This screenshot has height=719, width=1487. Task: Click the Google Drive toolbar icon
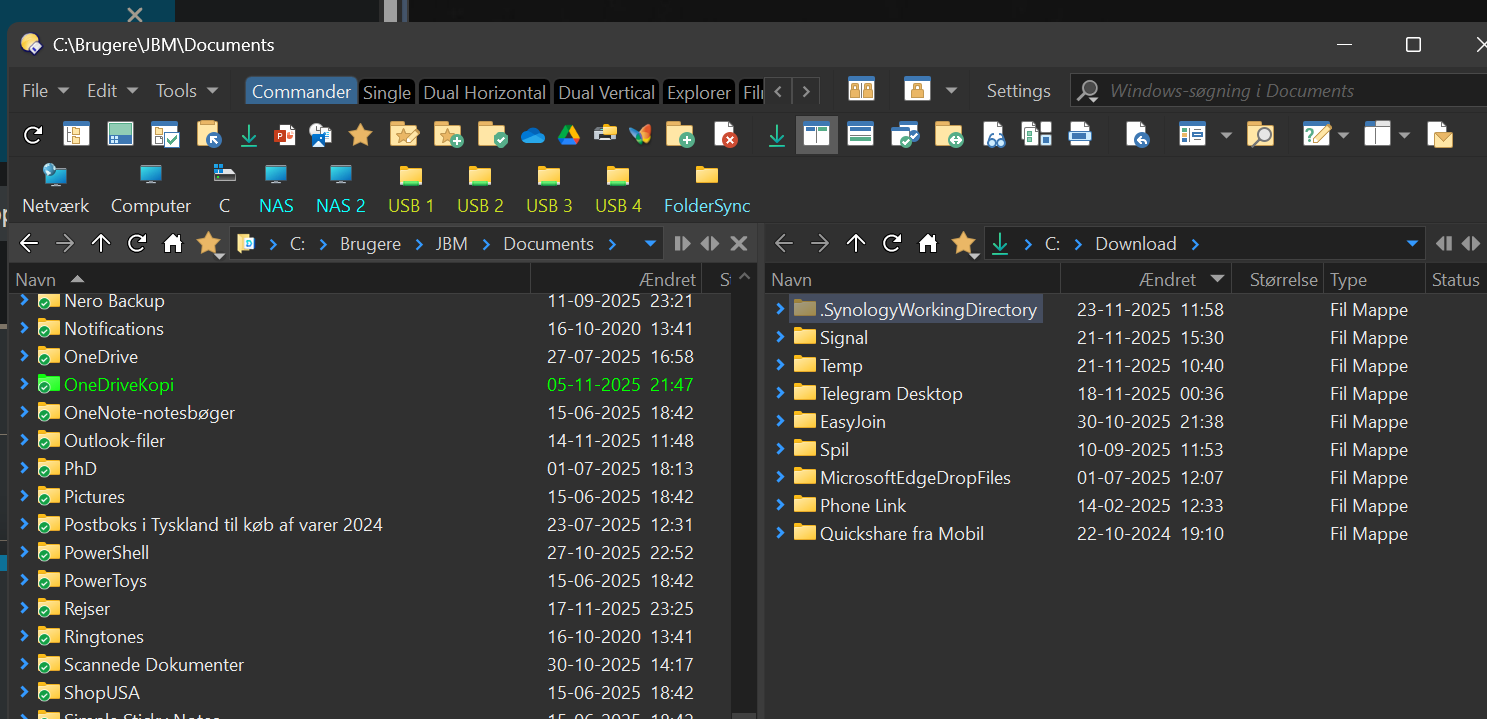click(x=569, y=135)
